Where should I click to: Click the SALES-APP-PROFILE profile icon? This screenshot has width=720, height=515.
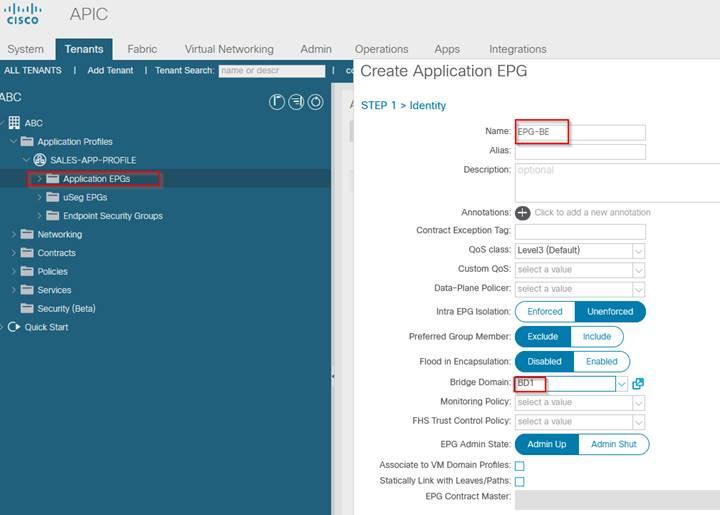click(x=40, y=160)
